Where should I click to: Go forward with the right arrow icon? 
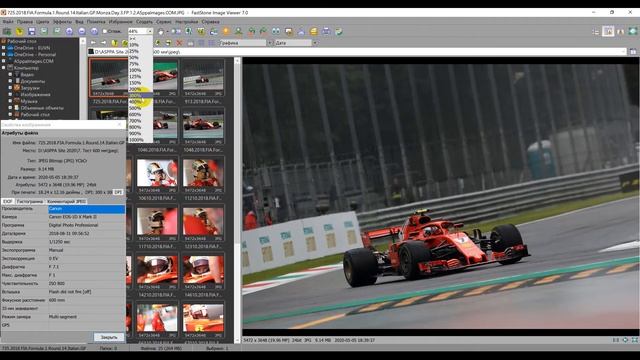(x=104, y=43)
